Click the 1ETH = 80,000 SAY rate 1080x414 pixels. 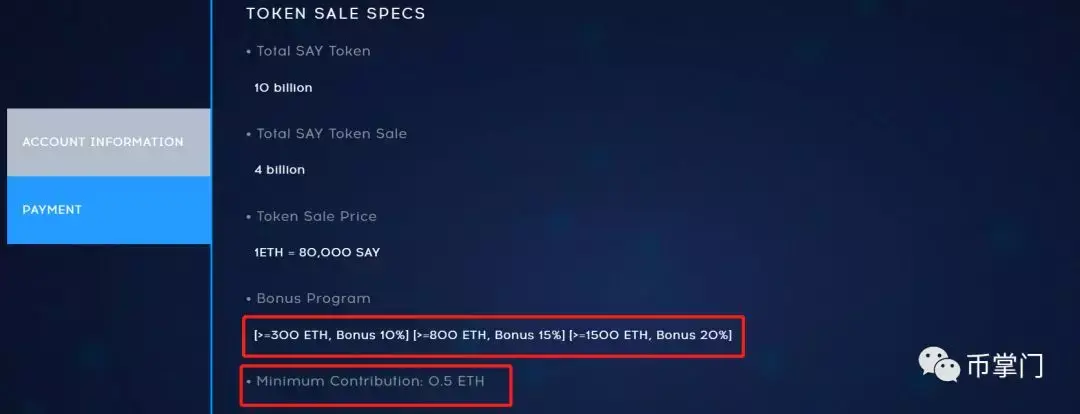click(317, 253)
